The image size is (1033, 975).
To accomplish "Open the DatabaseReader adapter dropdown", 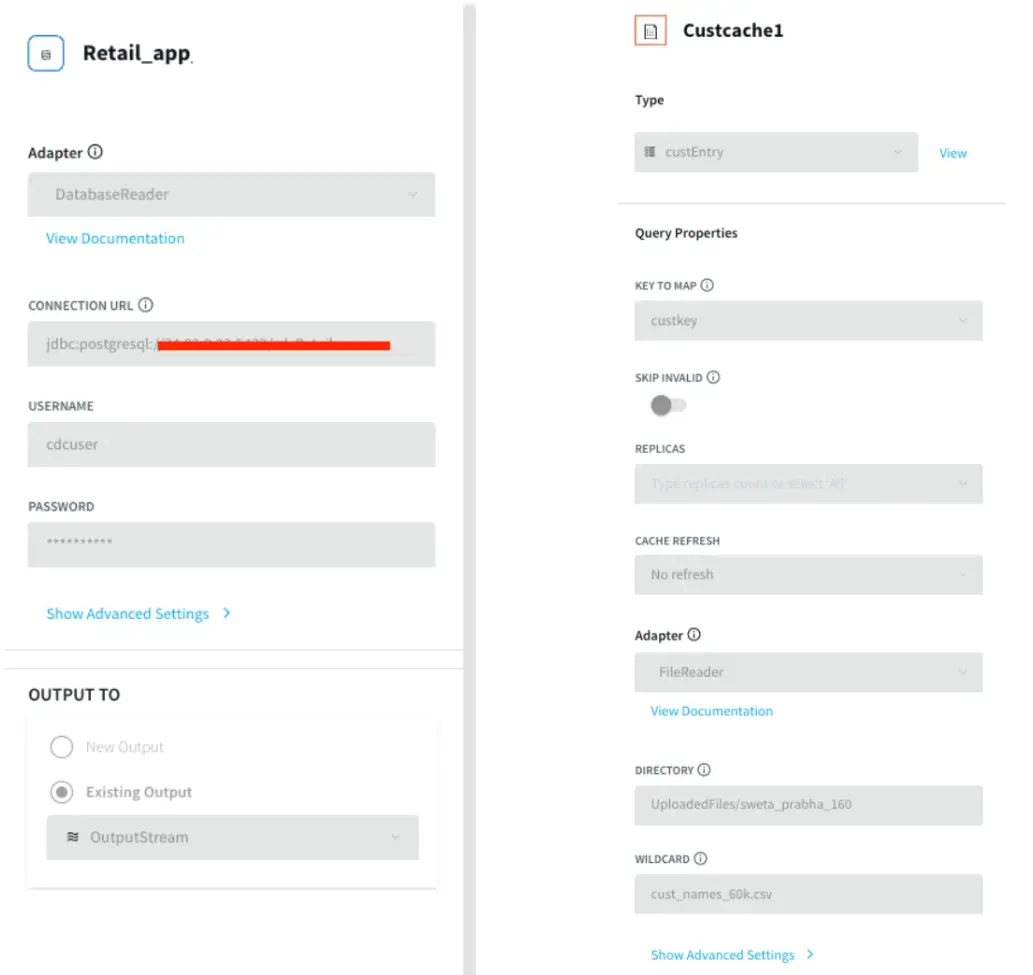I will coord(231,195).
